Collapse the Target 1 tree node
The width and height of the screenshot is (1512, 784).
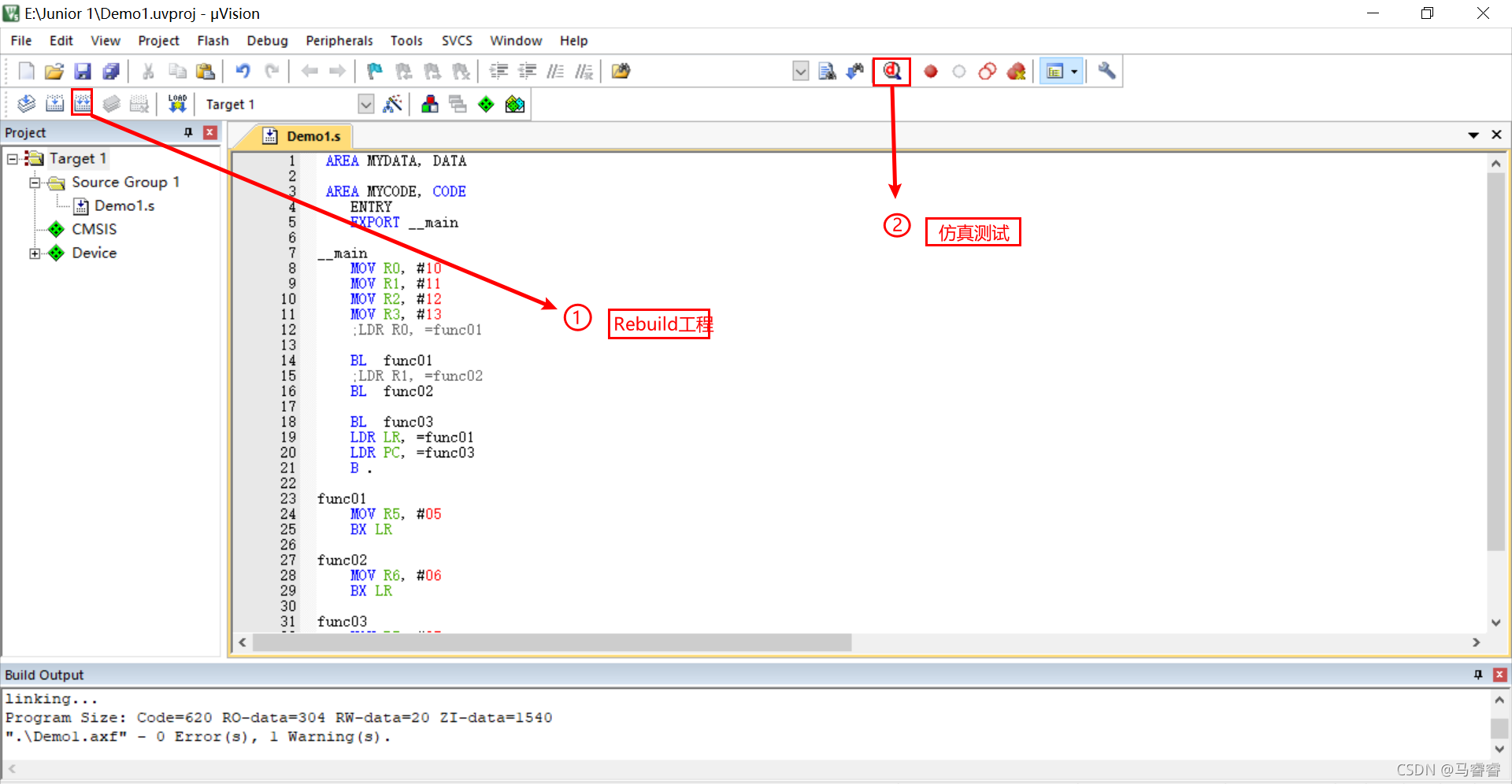tap(13, 159)
